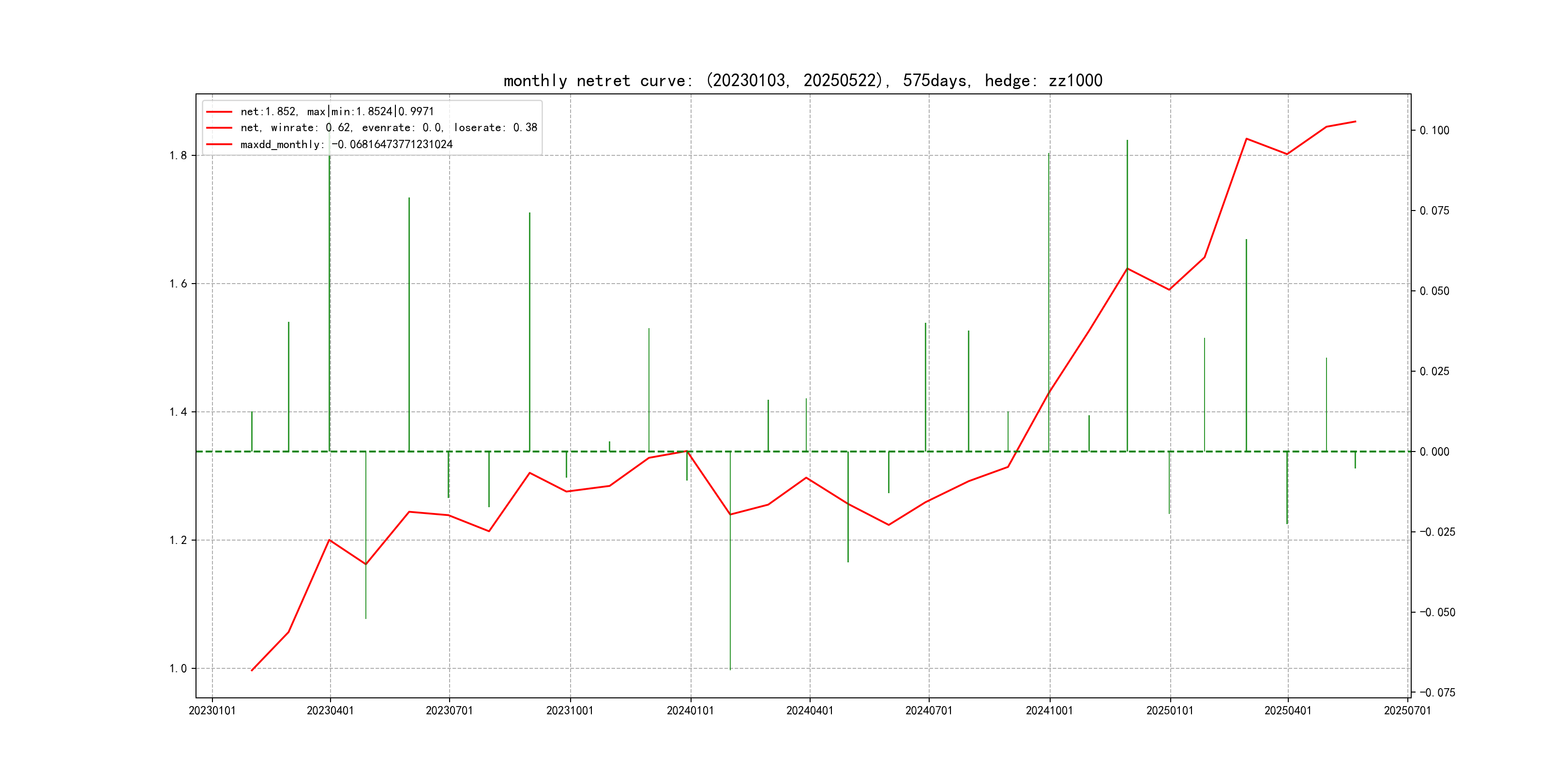1568x784 pixels.
Task: Click the 20240701 x-axis label
Action: [x=929, y=710]
